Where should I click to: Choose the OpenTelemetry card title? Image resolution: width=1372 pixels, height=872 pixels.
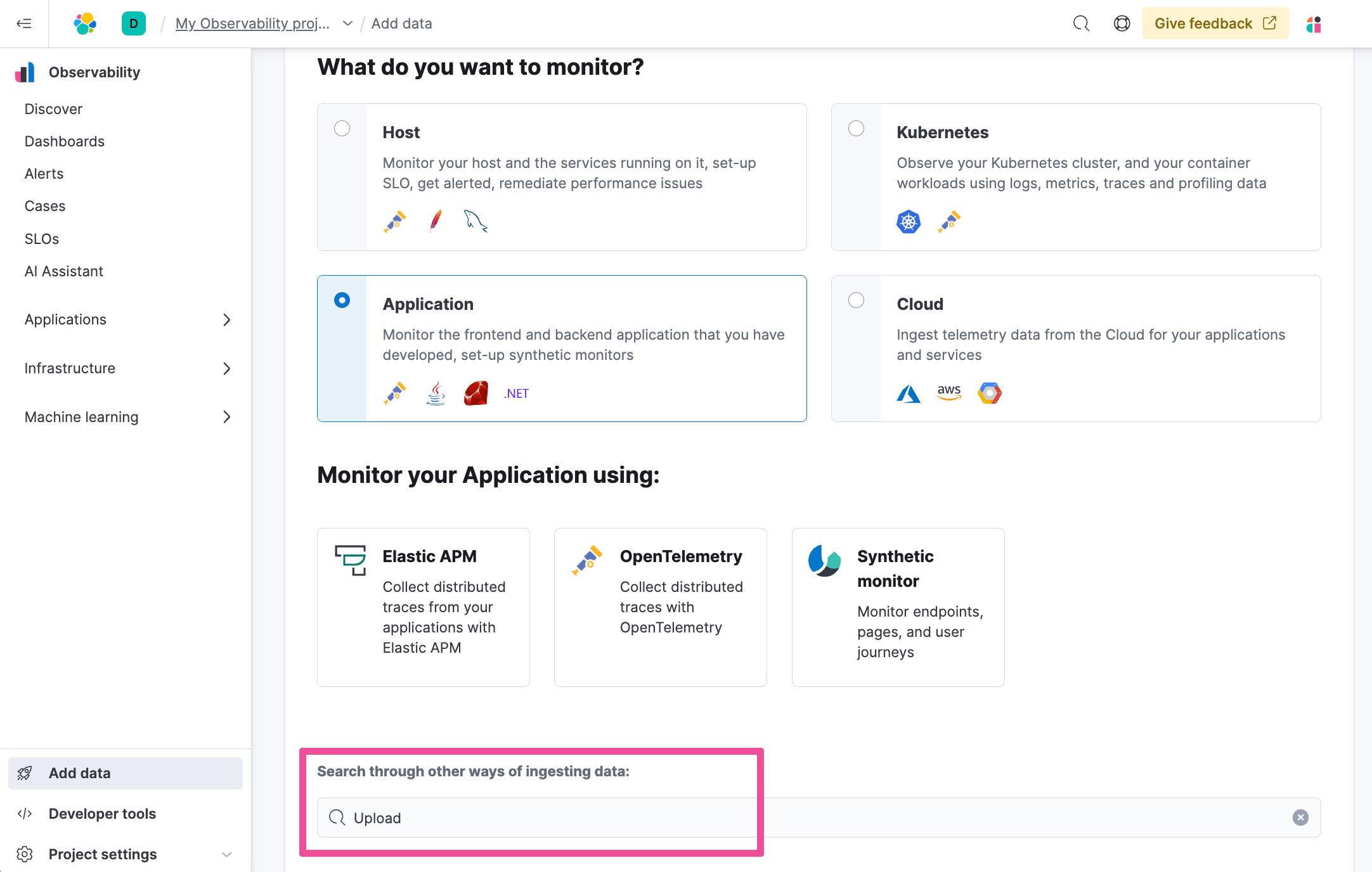pyautogui.click(x=681, y=556)
